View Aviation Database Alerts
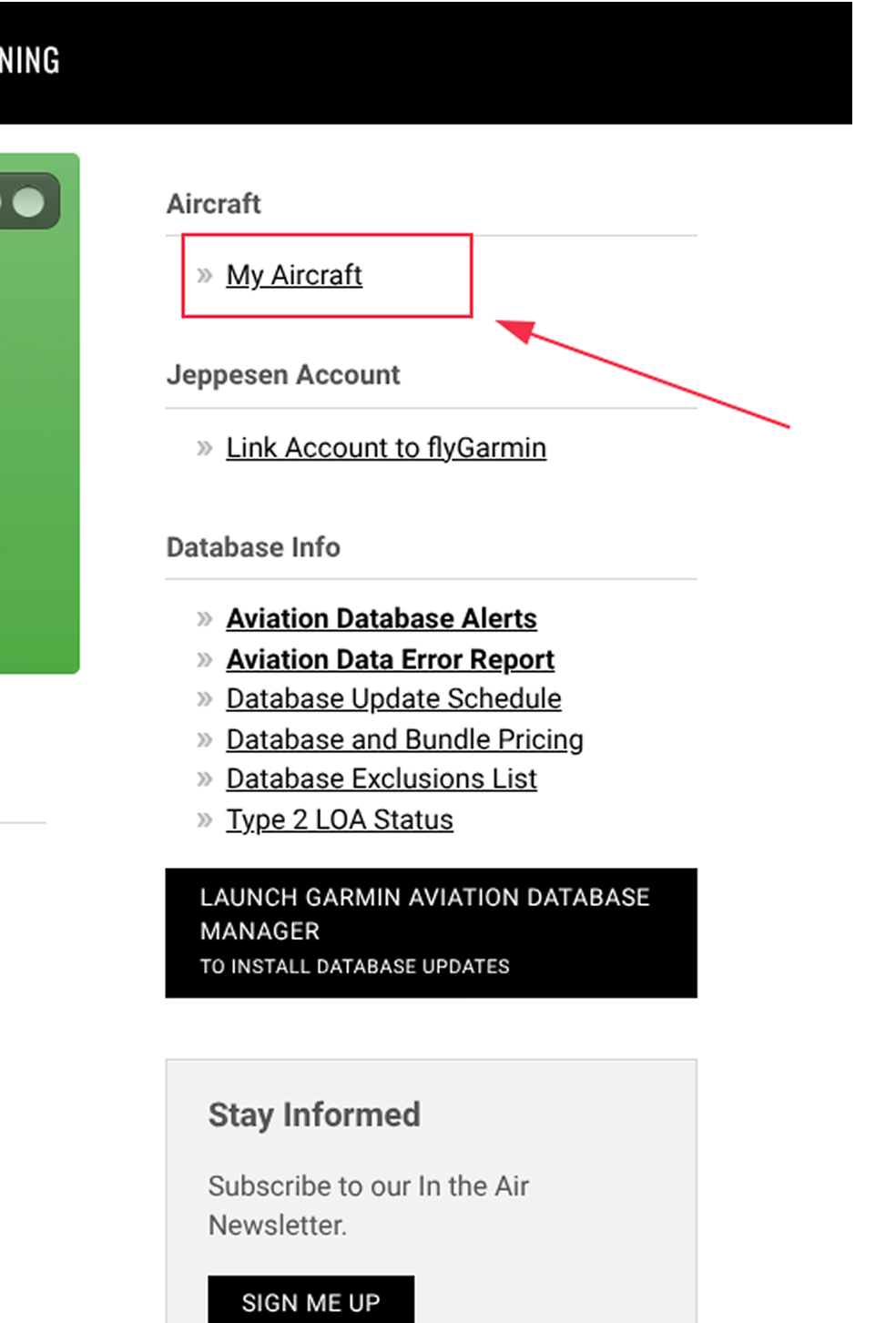 (382, 618)
